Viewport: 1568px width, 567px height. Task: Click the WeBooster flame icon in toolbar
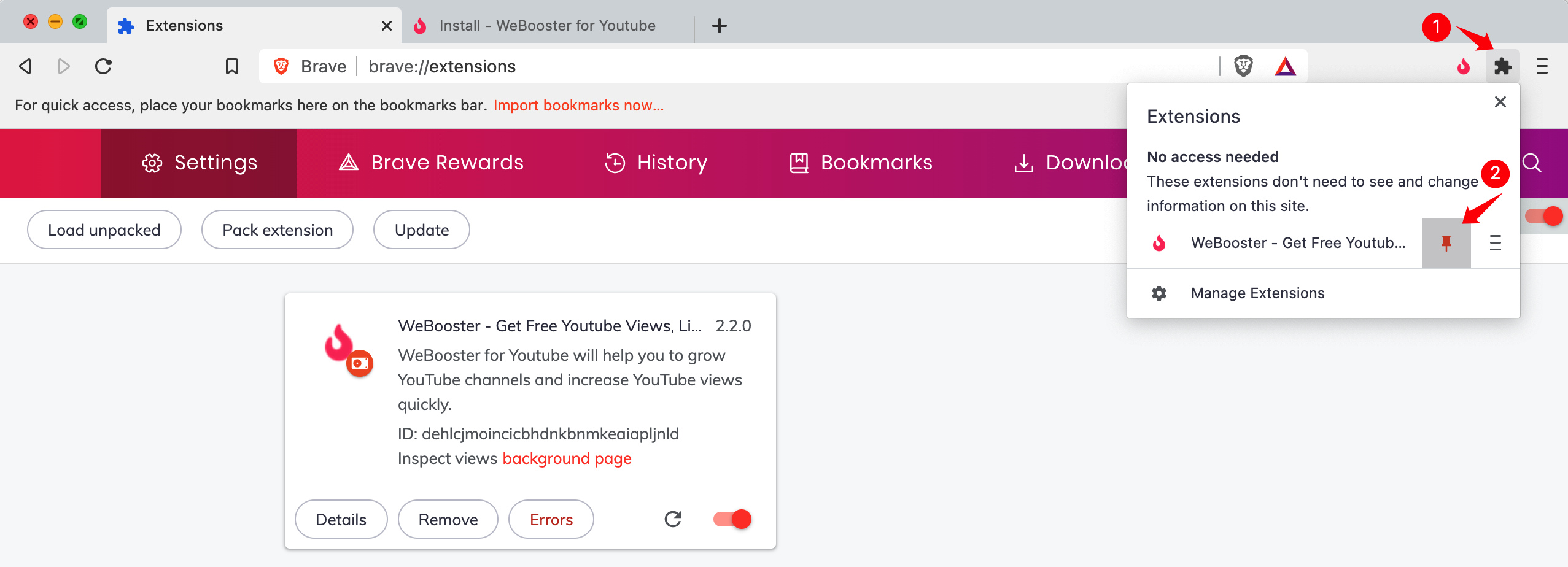[1464, 66]
